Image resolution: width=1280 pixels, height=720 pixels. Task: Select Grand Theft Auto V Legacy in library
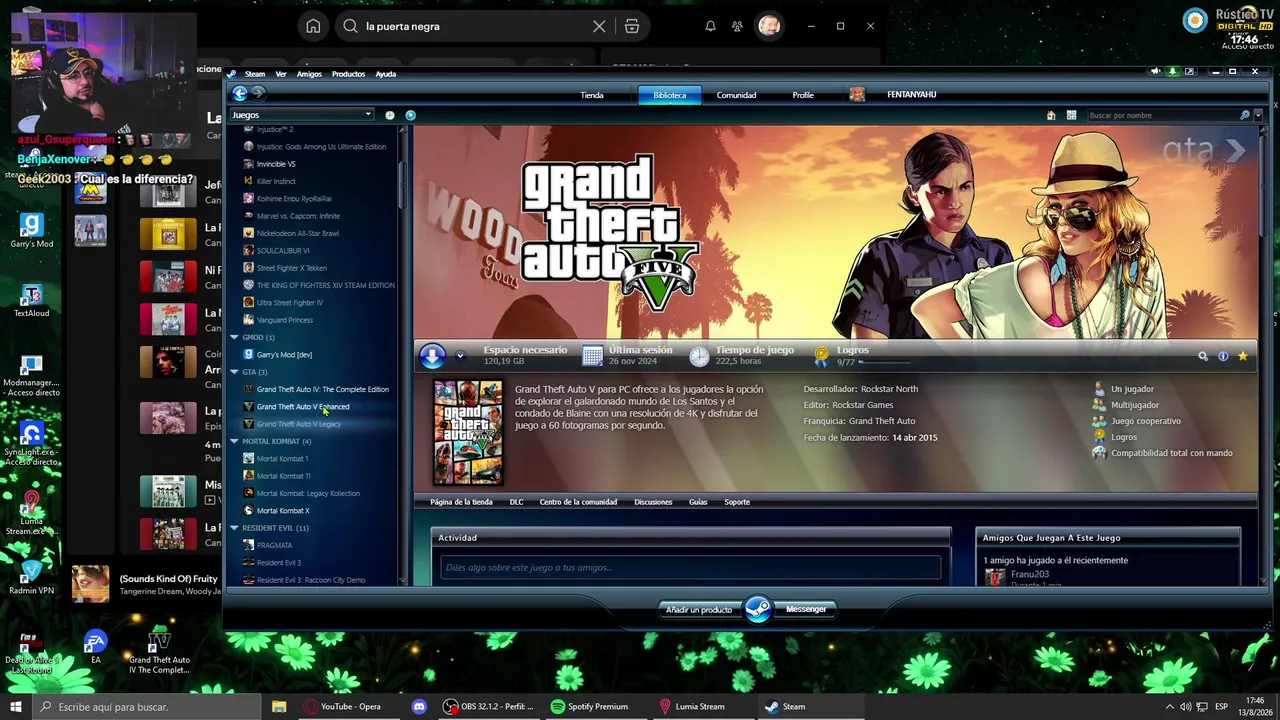298,424
